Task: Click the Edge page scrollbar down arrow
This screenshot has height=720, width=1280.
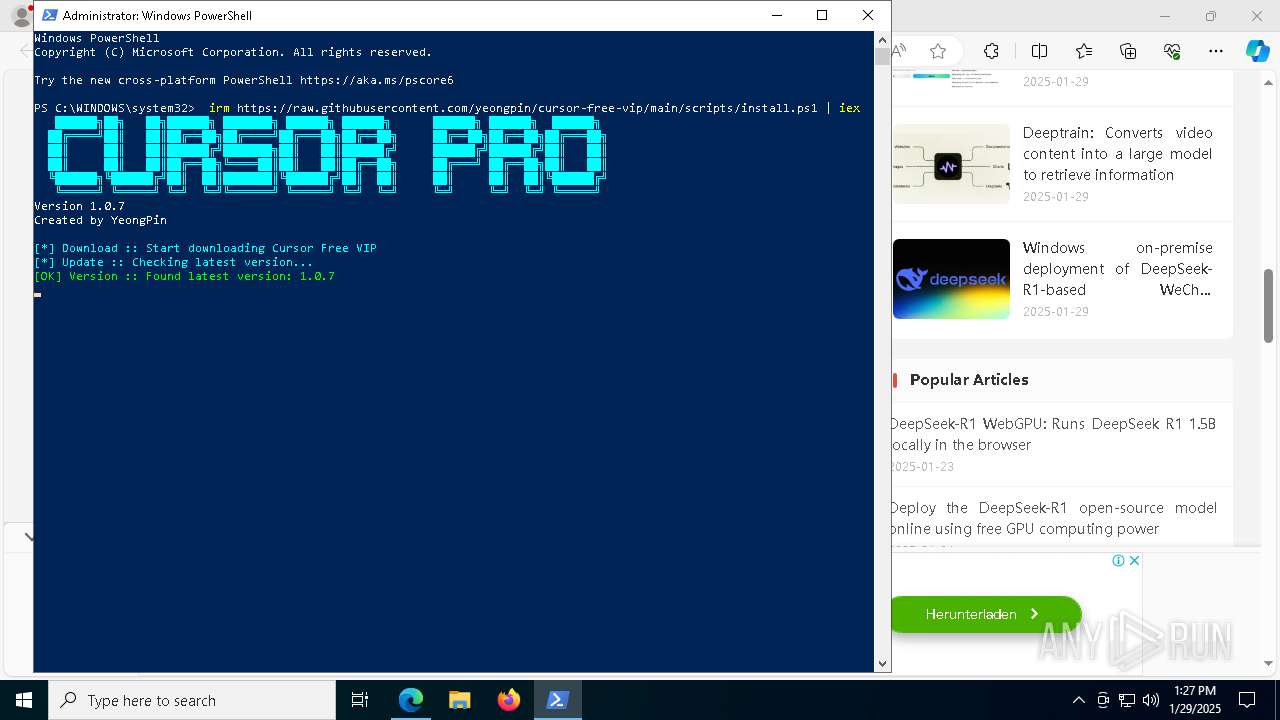Action: click(1268, 663)
